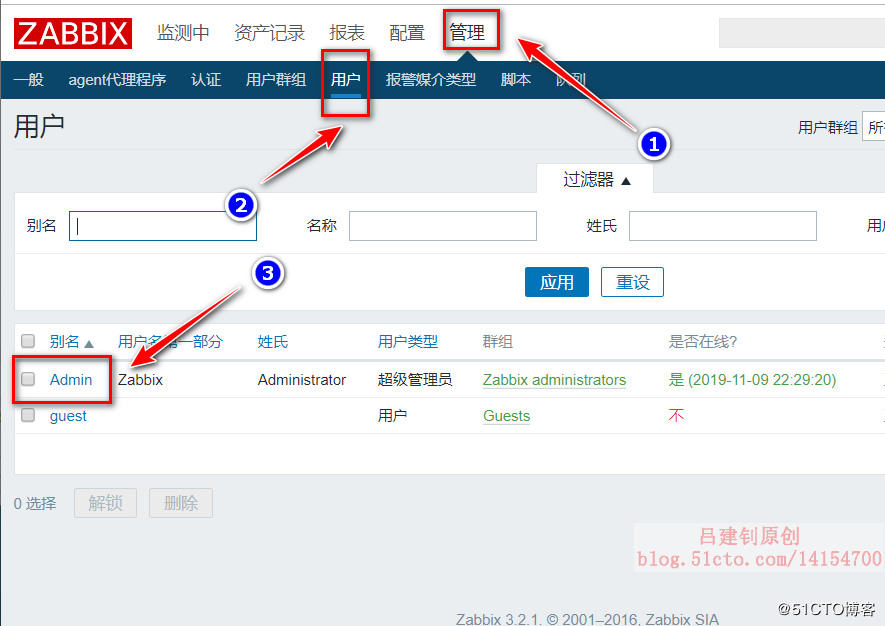Click the 超级管理员 user type cell
885x626 pixels.
pos(415,380)
